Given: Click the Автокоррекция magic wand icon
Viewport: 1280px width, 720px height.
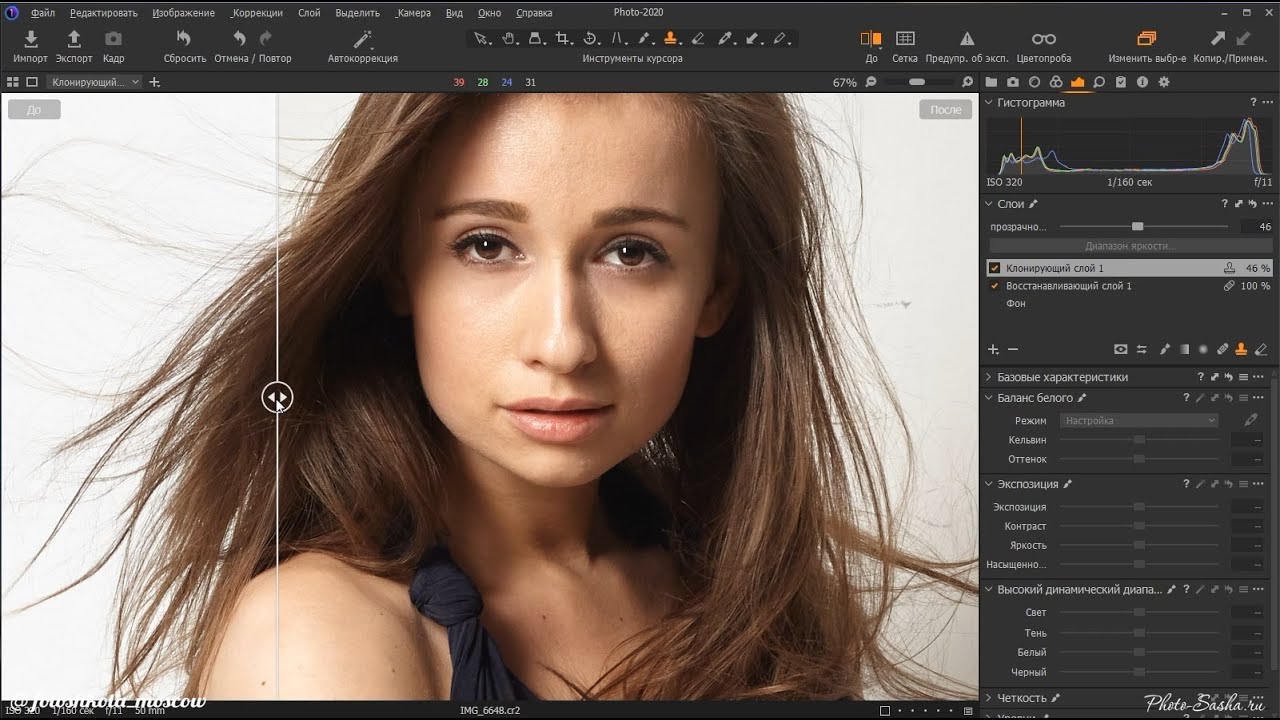Looking at the screenshot, I should [363, 39].
